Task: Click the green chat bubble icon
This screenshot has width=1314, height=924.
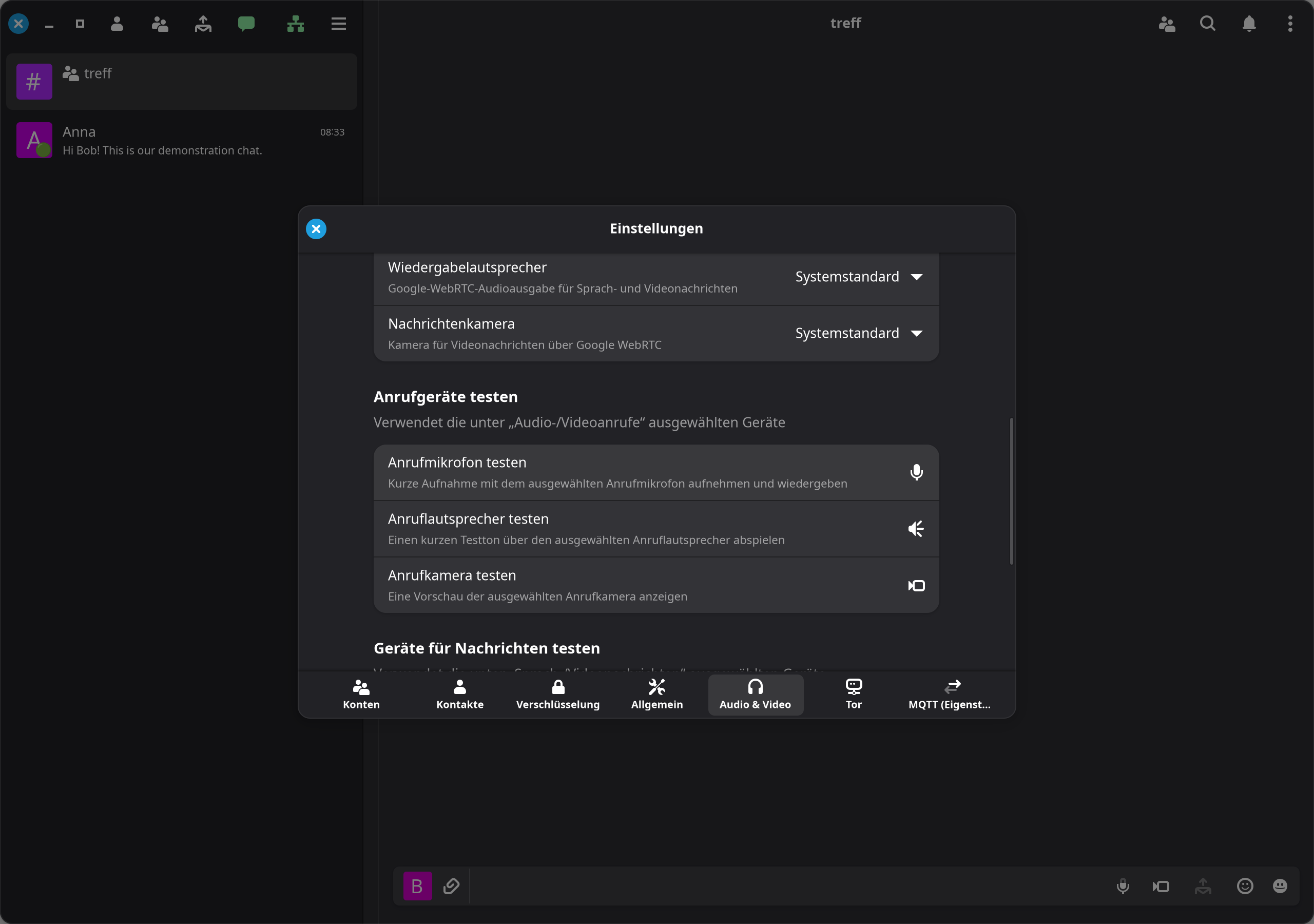Action: click(x=246, y=24)
